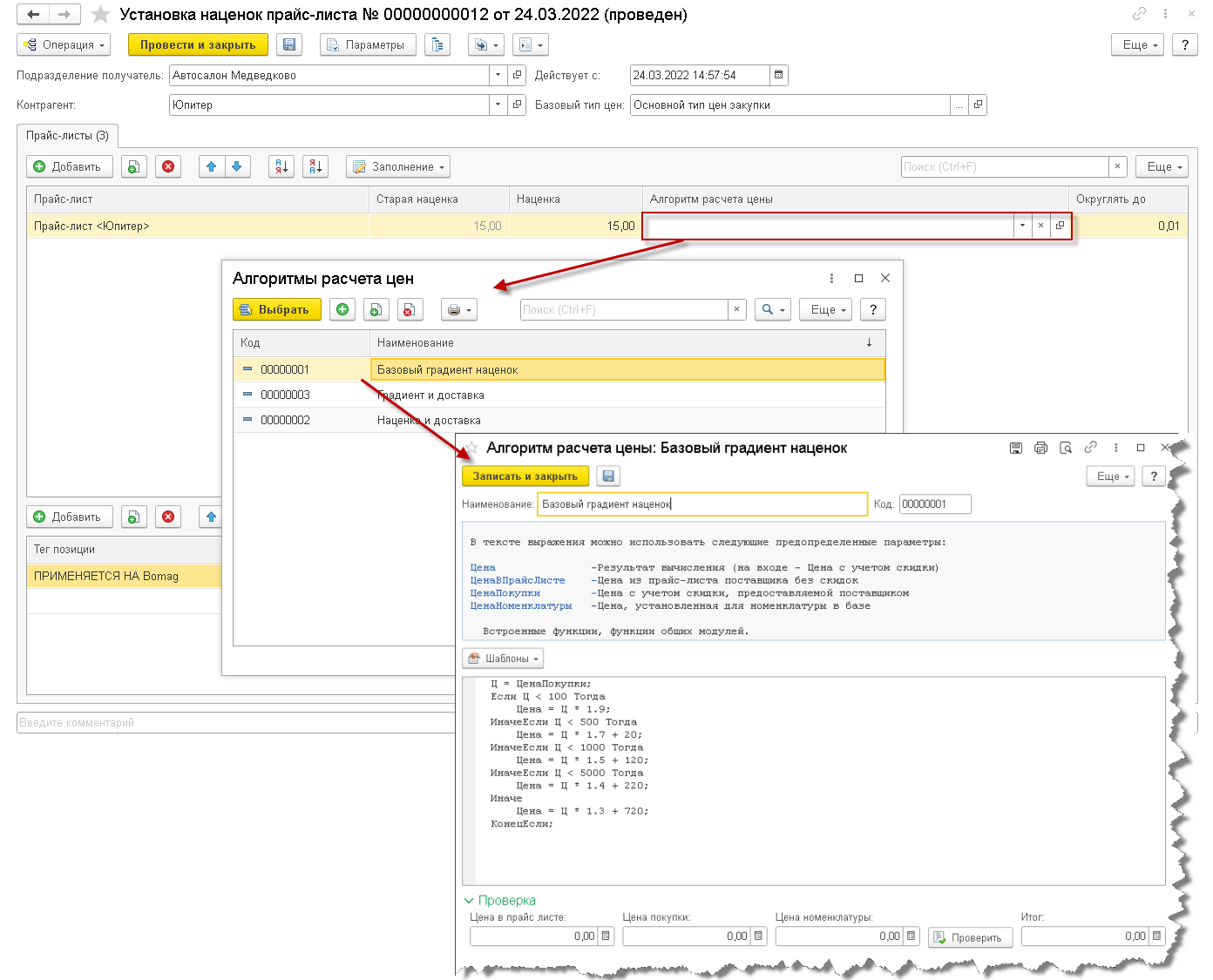Viewport: 1213px width, 980px height.
Task: Open the search magnifier dropdown in algorithms list
Action: pyautogui.click(x=773, y=309)
